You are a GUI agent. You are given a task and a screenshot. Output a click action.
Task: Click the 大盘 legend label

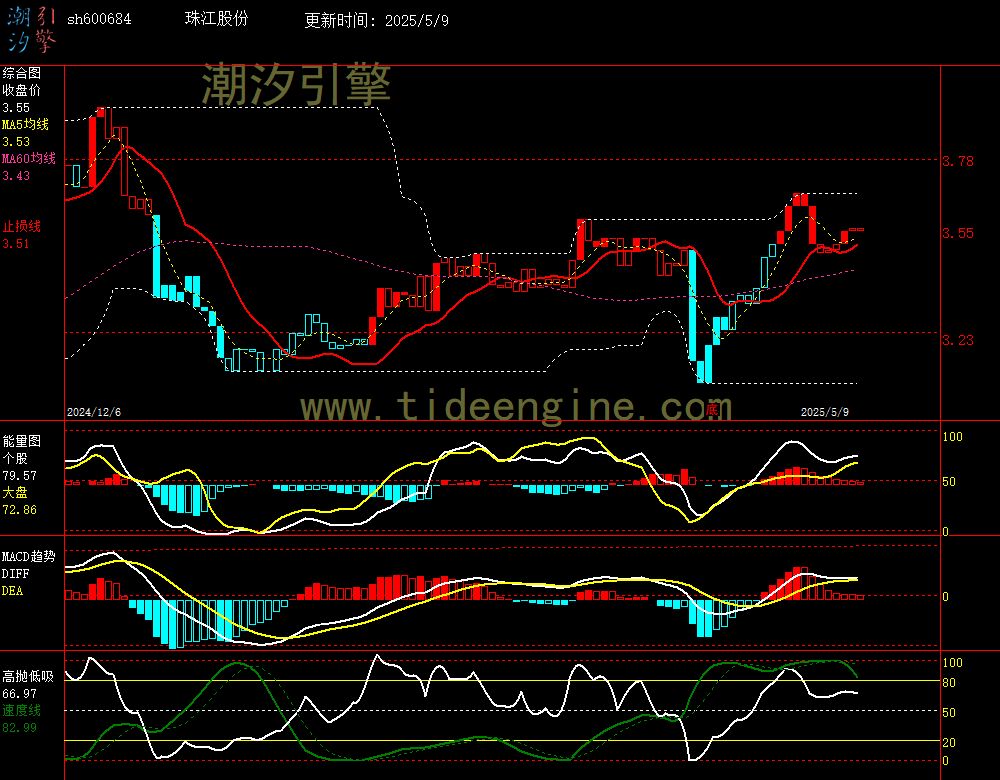pyautogui.click(x=15, y=492)
